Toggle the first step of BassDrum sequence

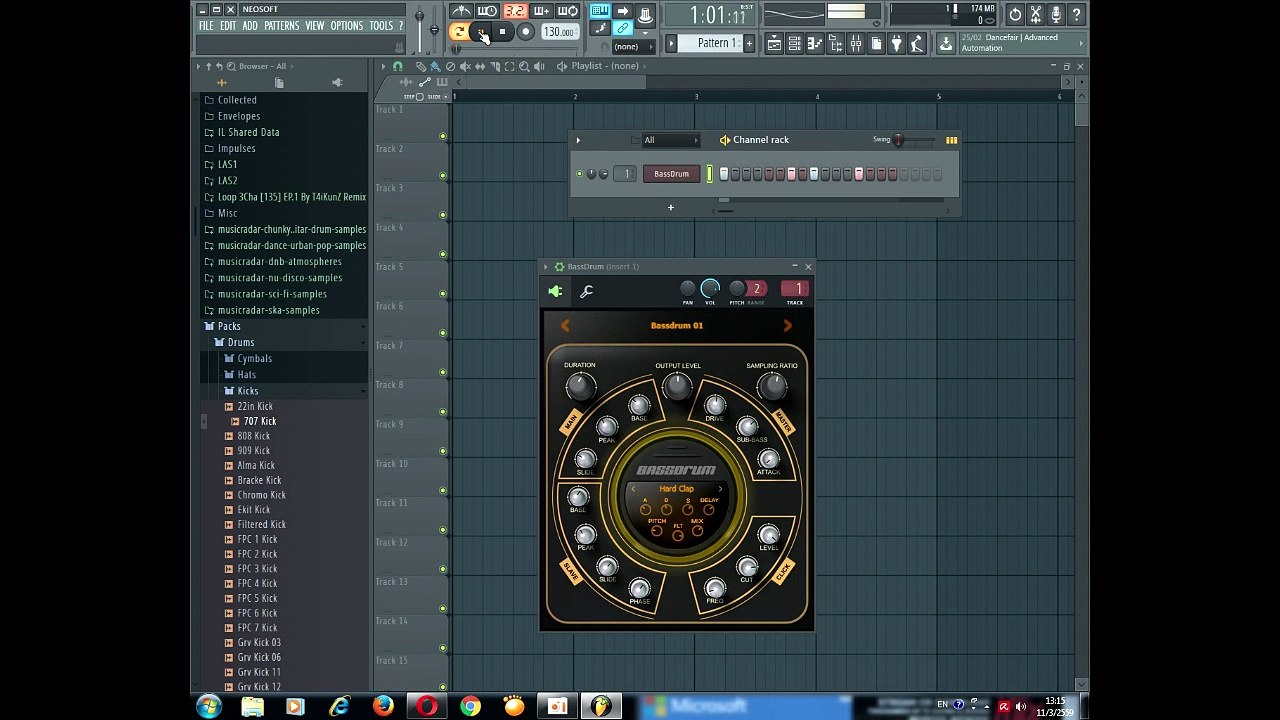coord(724,174)
